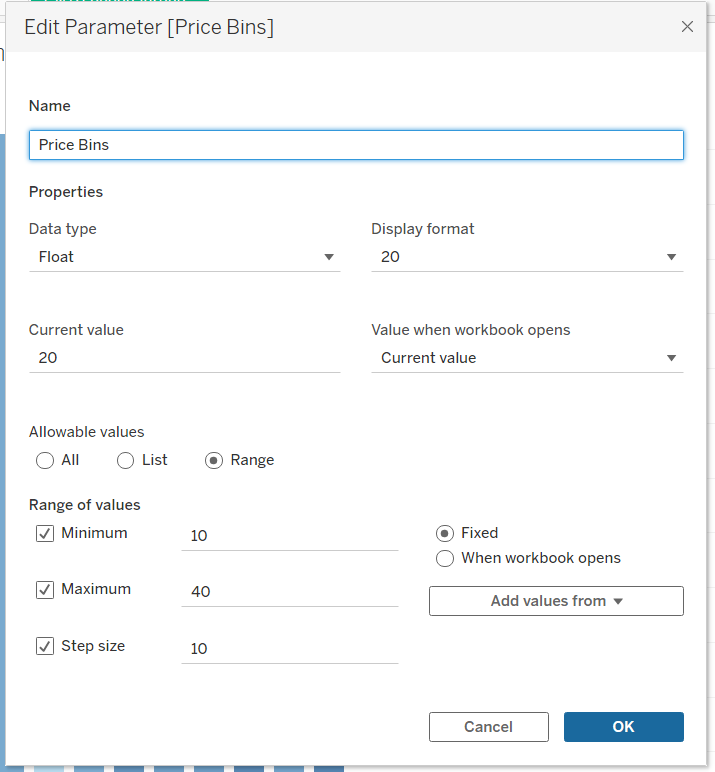715x772 pixels.
Task: Select the List allowable values option
Action: tap(126, 461)
